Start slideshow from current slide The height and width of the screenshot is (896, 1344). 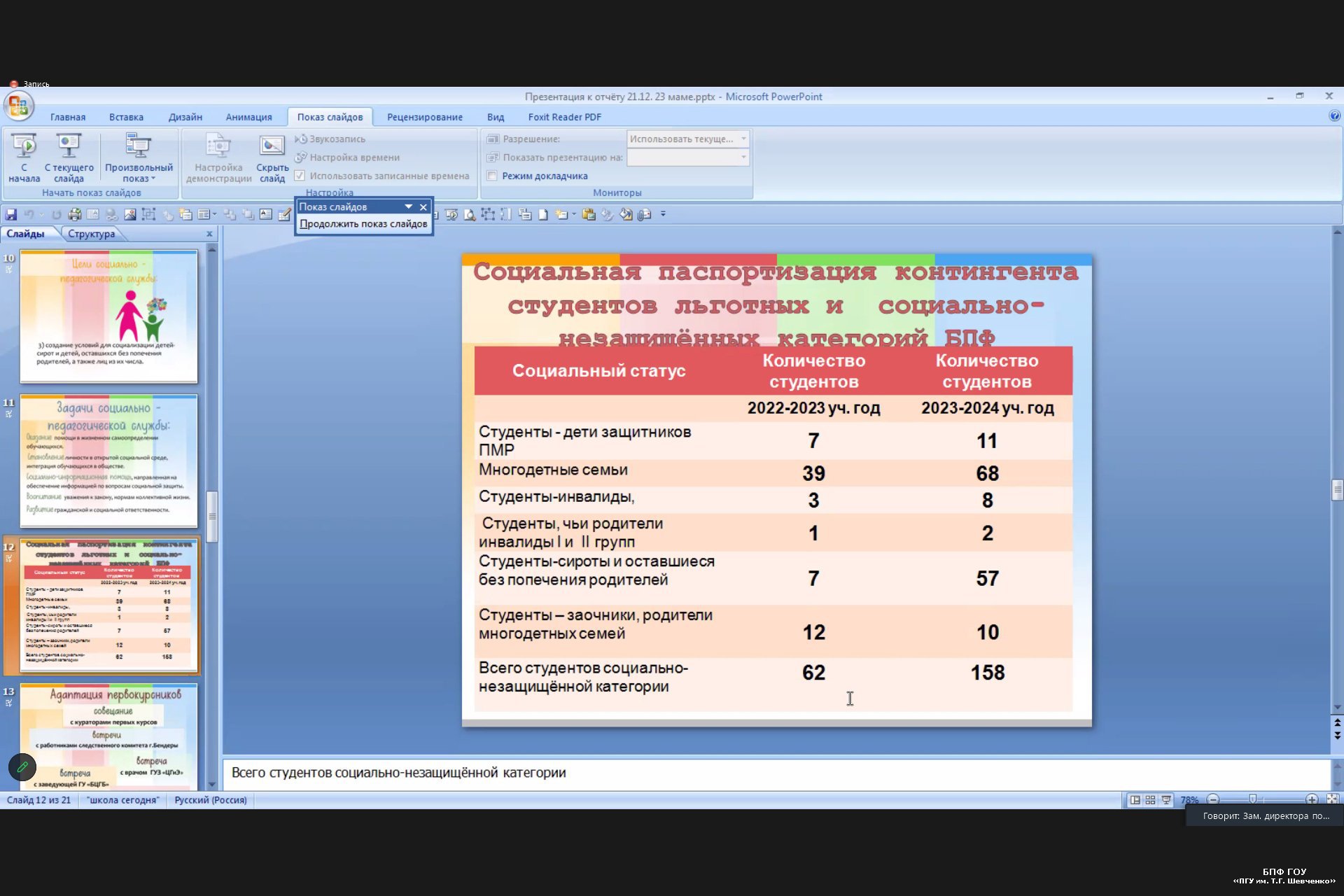69,158
